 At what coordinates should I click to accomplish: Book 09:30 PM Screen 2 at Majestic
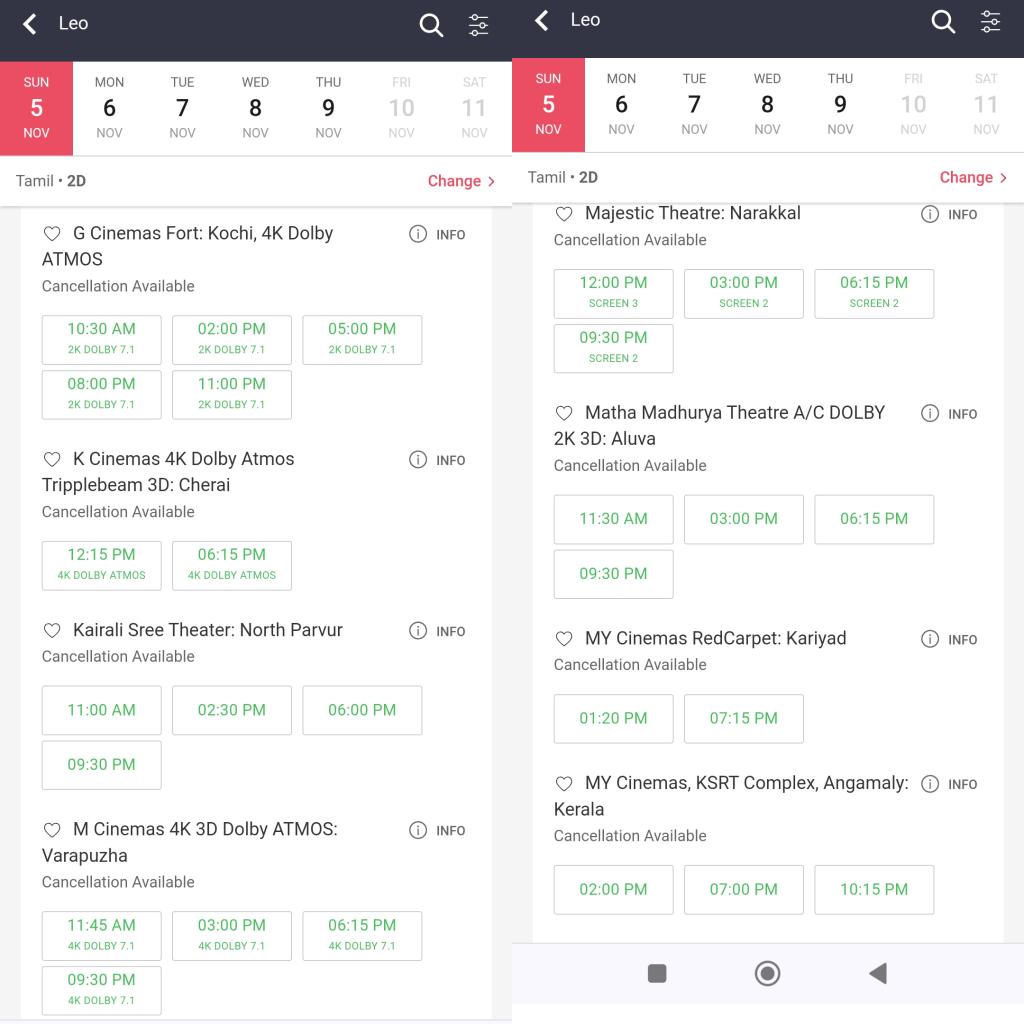pyautogui.click(x=613, y=348)
